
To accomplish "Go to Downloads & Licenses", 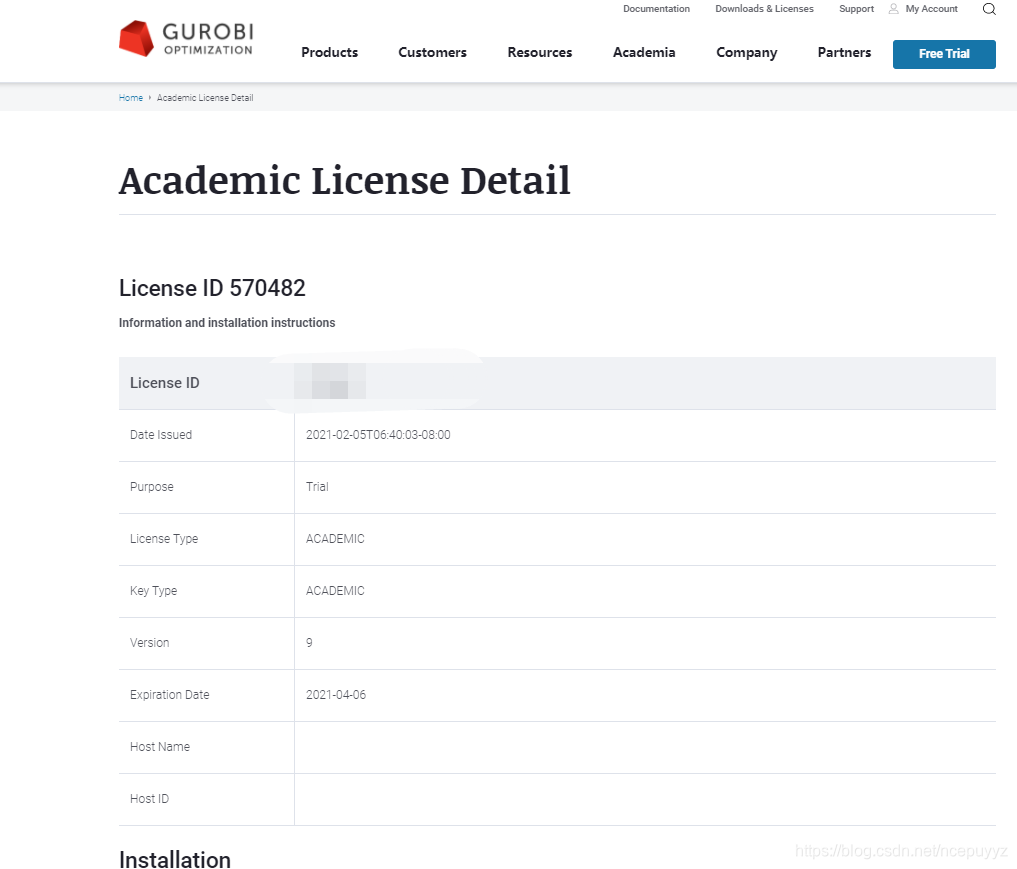I will click(x=764, y=9).
